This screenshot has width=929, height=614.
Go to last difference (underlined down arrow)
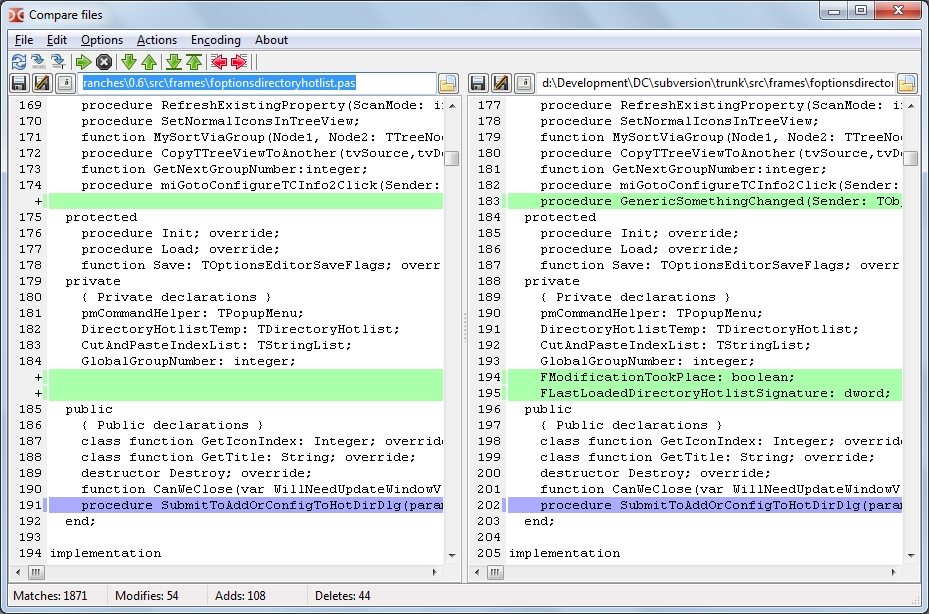tap(174, 62)
